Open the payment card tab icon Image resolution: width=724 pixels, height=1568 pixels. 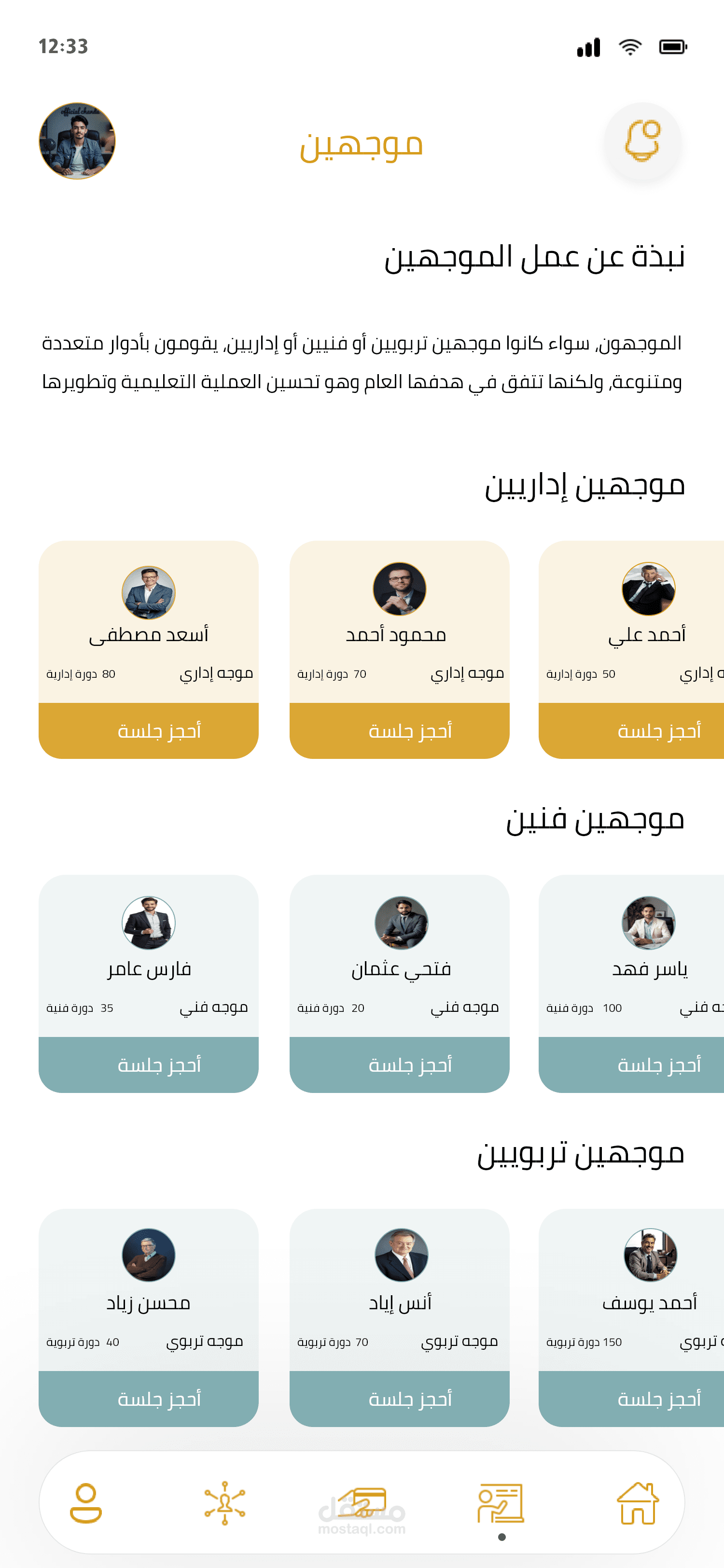(x=362, y=1503)
